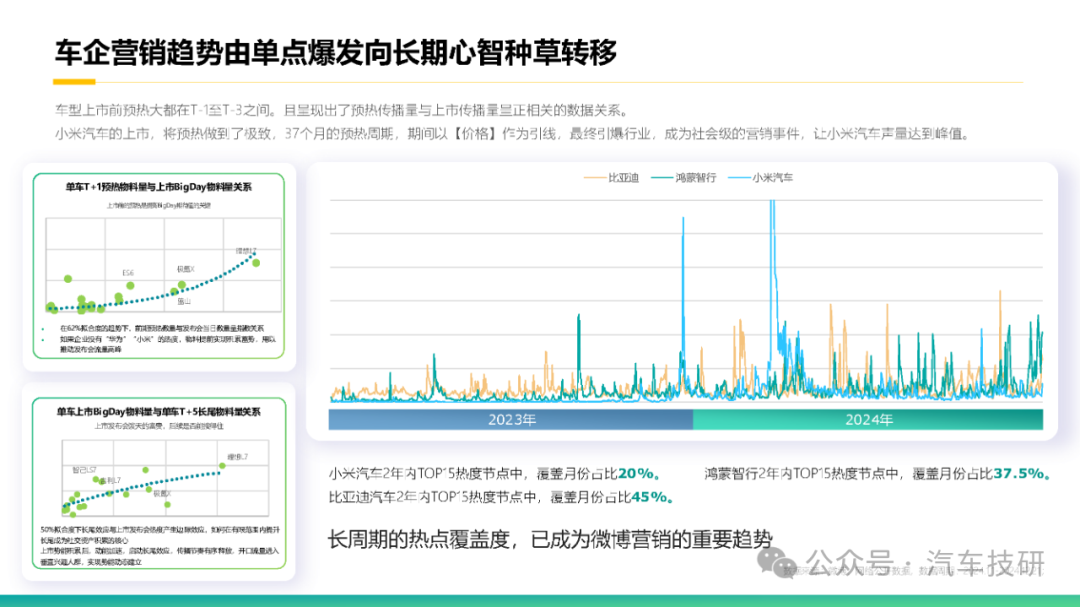Click the 小米汽车 legend entry

click(x=760, y=178)
